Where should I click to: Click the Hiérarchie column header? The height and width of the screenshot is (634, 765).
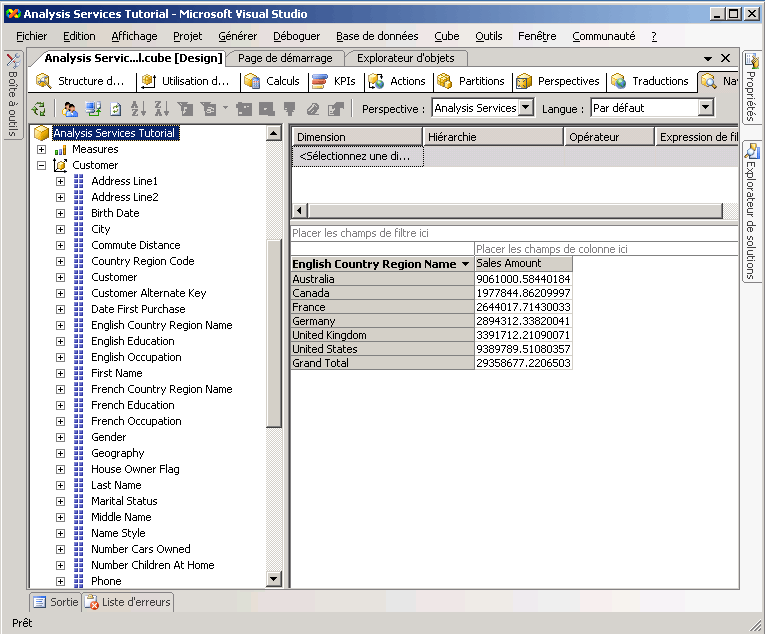tap(493, 137)
